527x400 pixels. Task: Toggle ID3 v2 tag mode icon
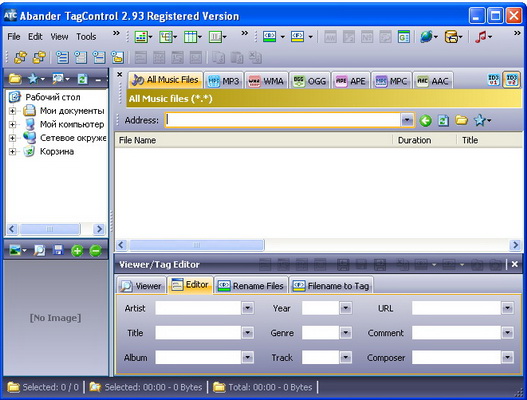tap(511, 80)
